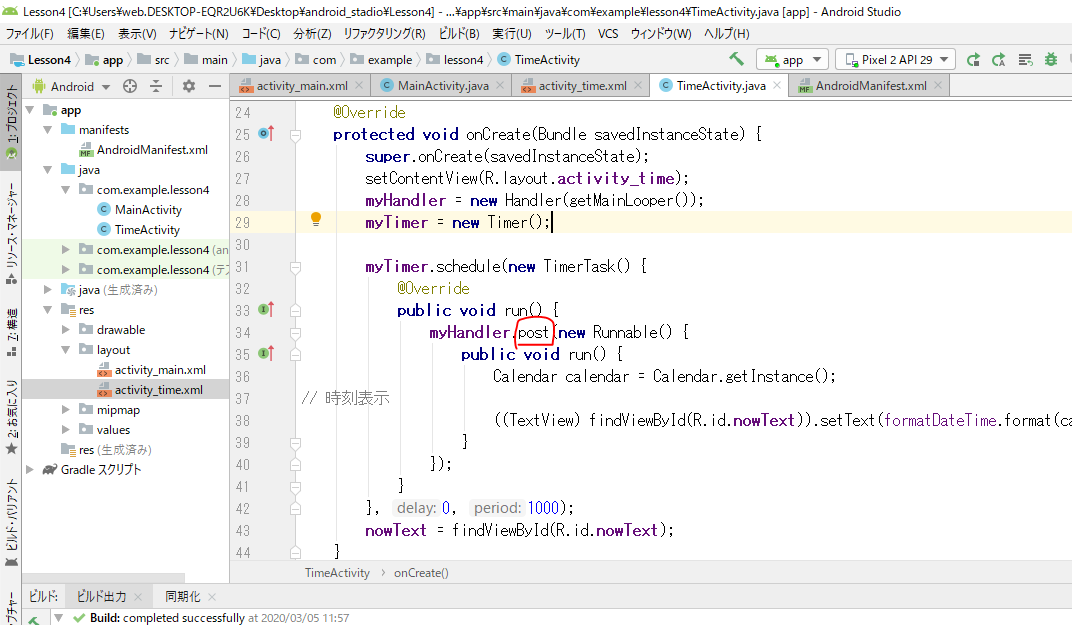
Task: Switch to AndroidManifest.xml editor tab
Action: click(x=870, y=85)
